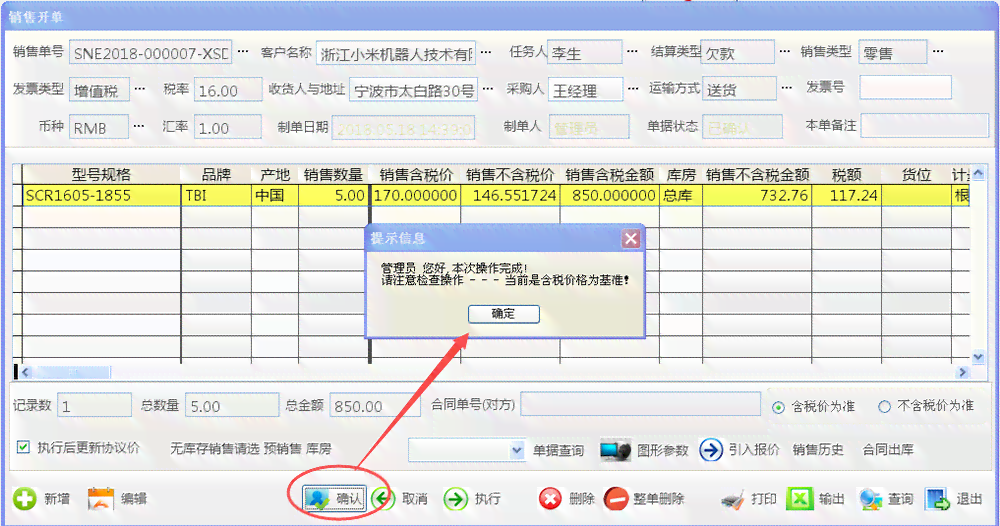Click the 任务人 field showing 李生
Viewport: 1000px width, 526px height.
585,52
